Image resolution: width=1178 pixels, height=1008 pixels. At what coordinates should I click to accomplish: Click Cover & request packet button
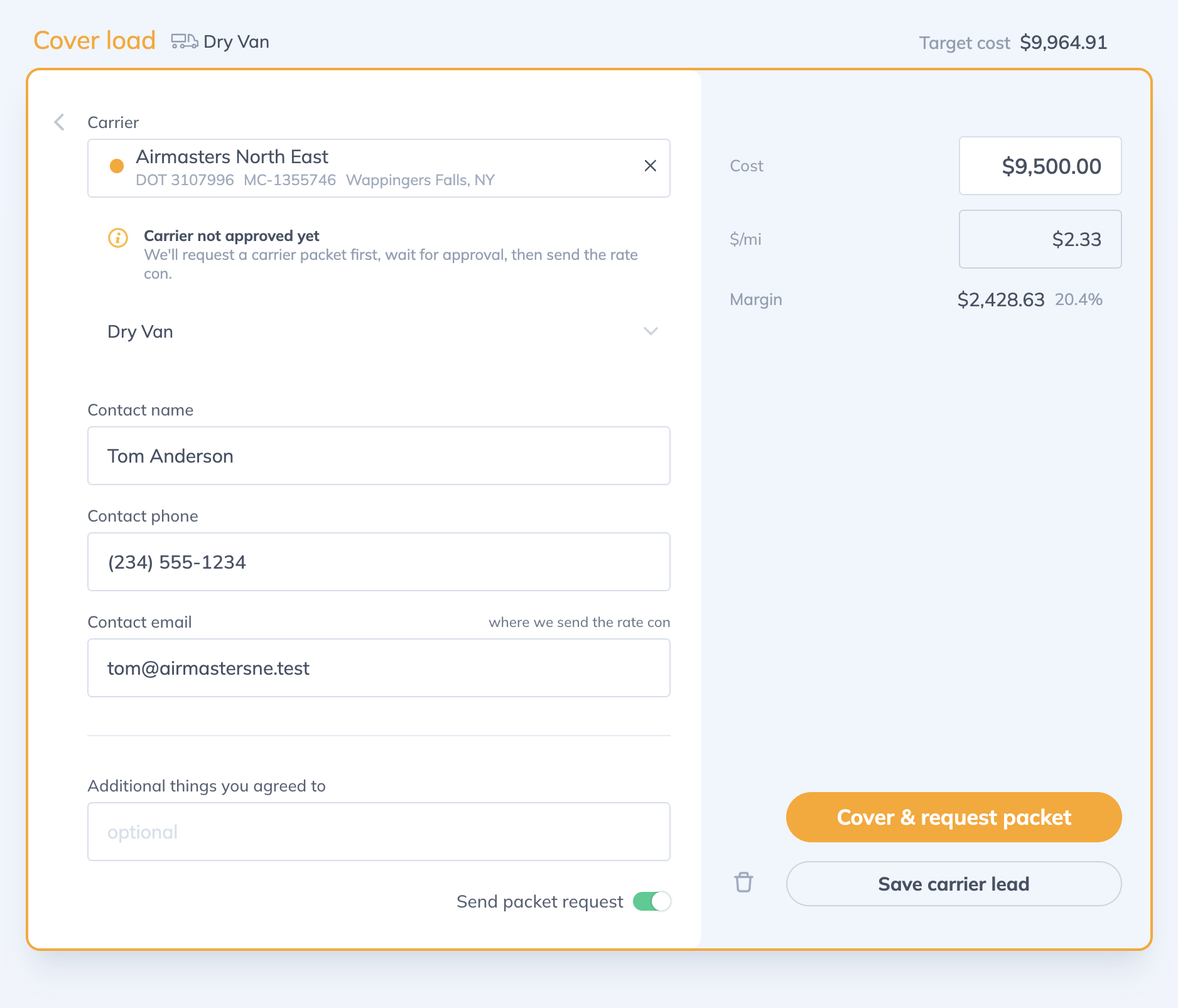(x=954, y=817)
